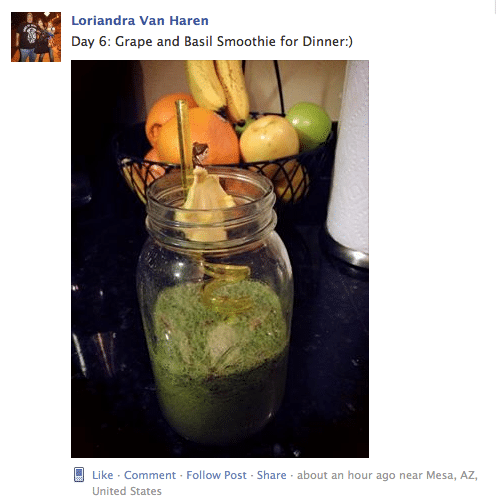Open the 'about an hour ago' timestamp
This screenshot has width=496, height=501.
337,475
